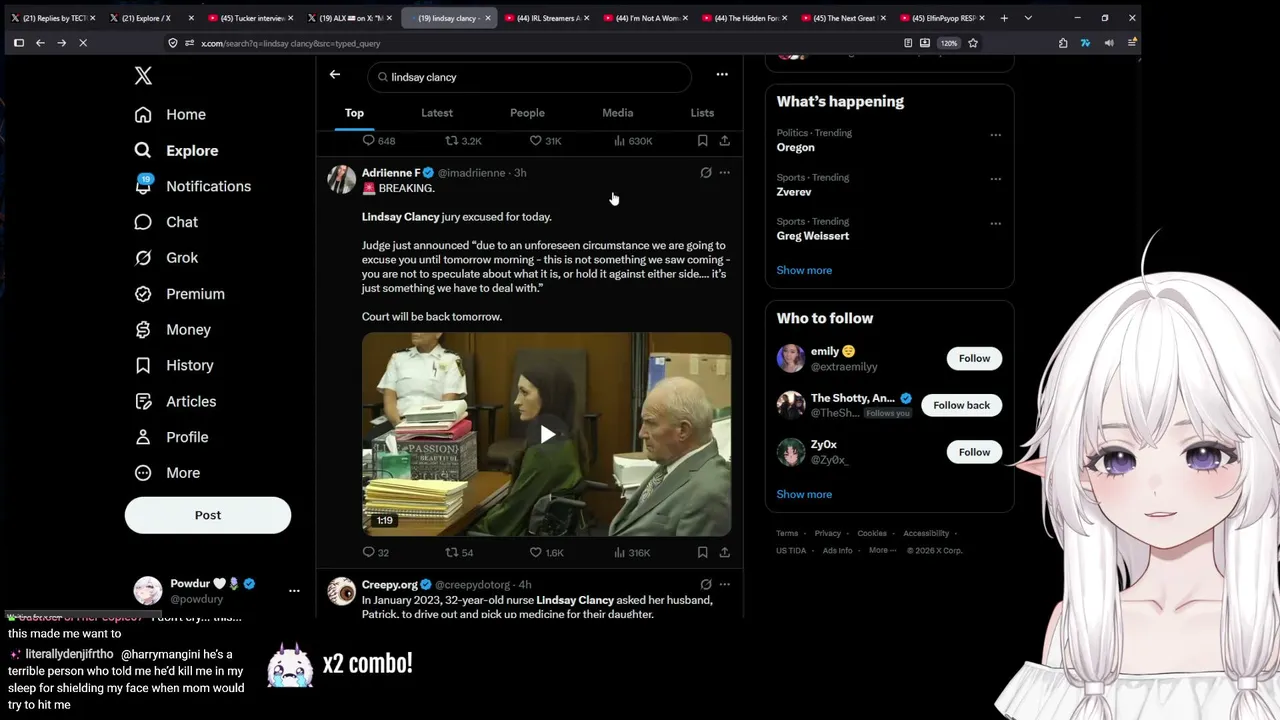The image size is (1280, 720).
Task: Share Adrienne F's post
Action: click(x=724, y=552)
